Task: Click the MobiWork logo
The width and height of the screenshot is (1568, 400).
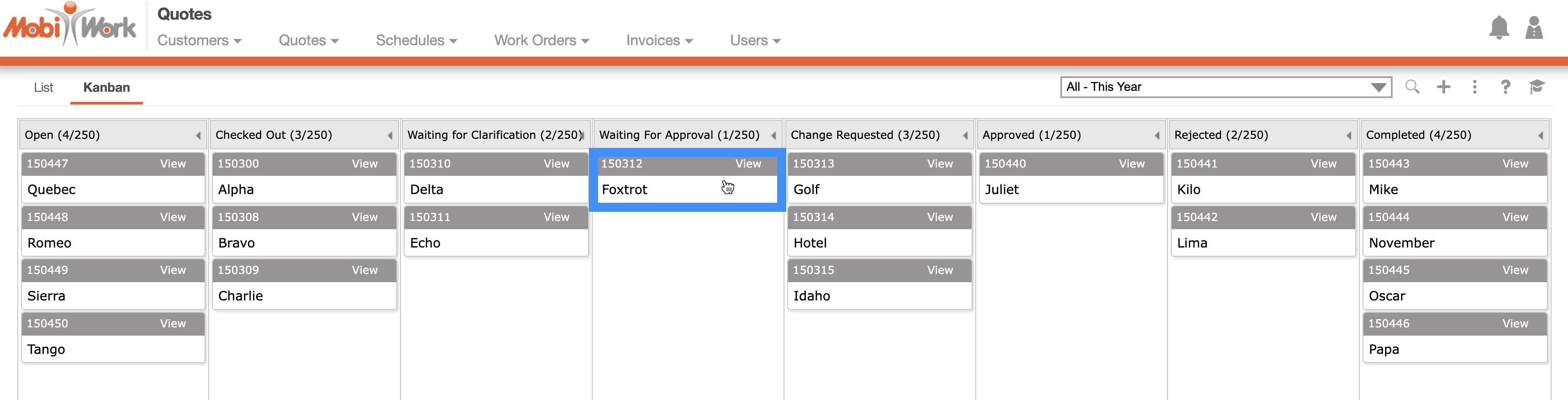Action: [x=70, y=26]
